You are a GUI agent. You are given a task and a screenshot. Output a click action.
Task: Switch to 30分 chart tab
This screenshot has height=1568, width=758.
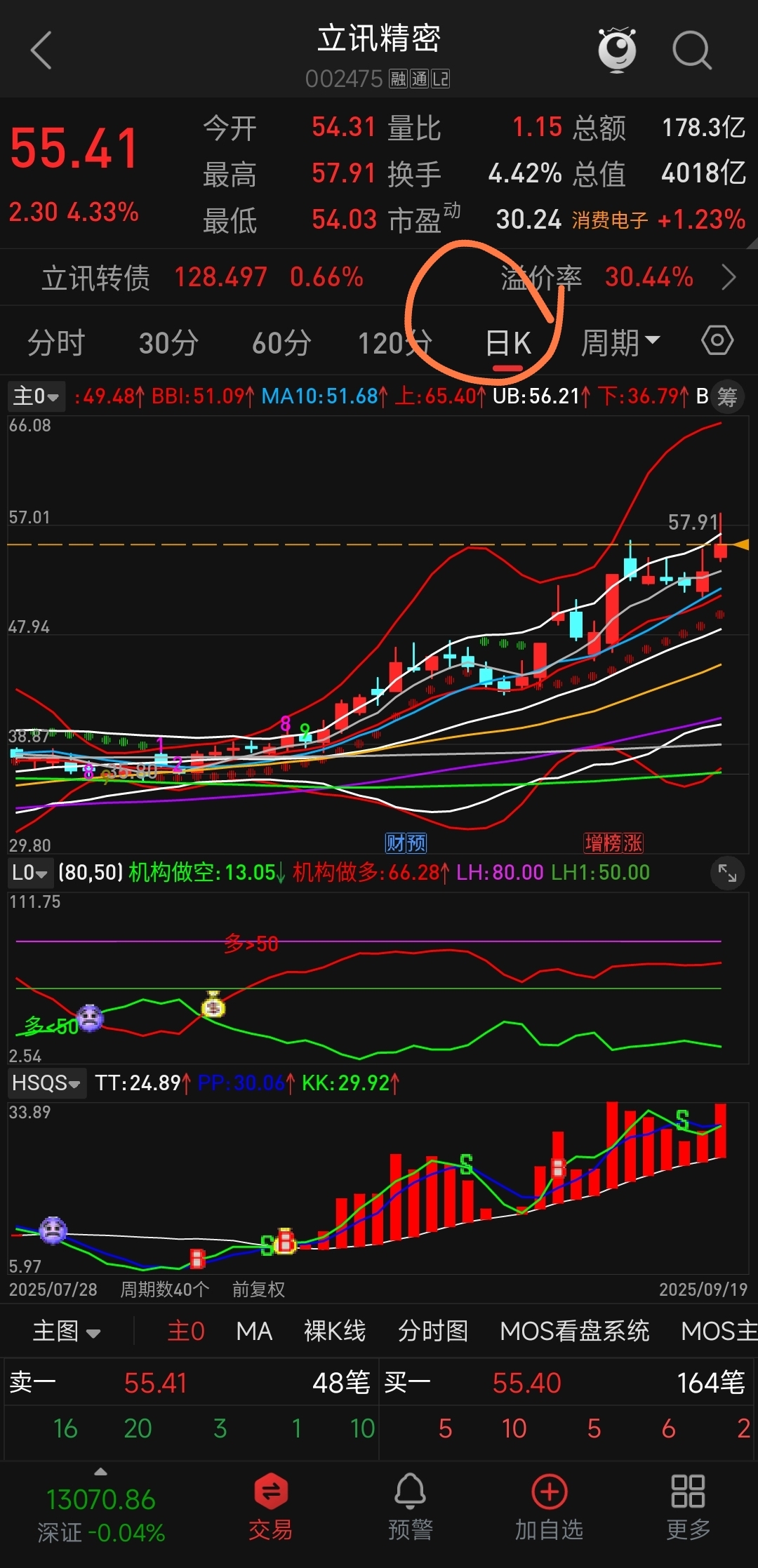[168, 343]
